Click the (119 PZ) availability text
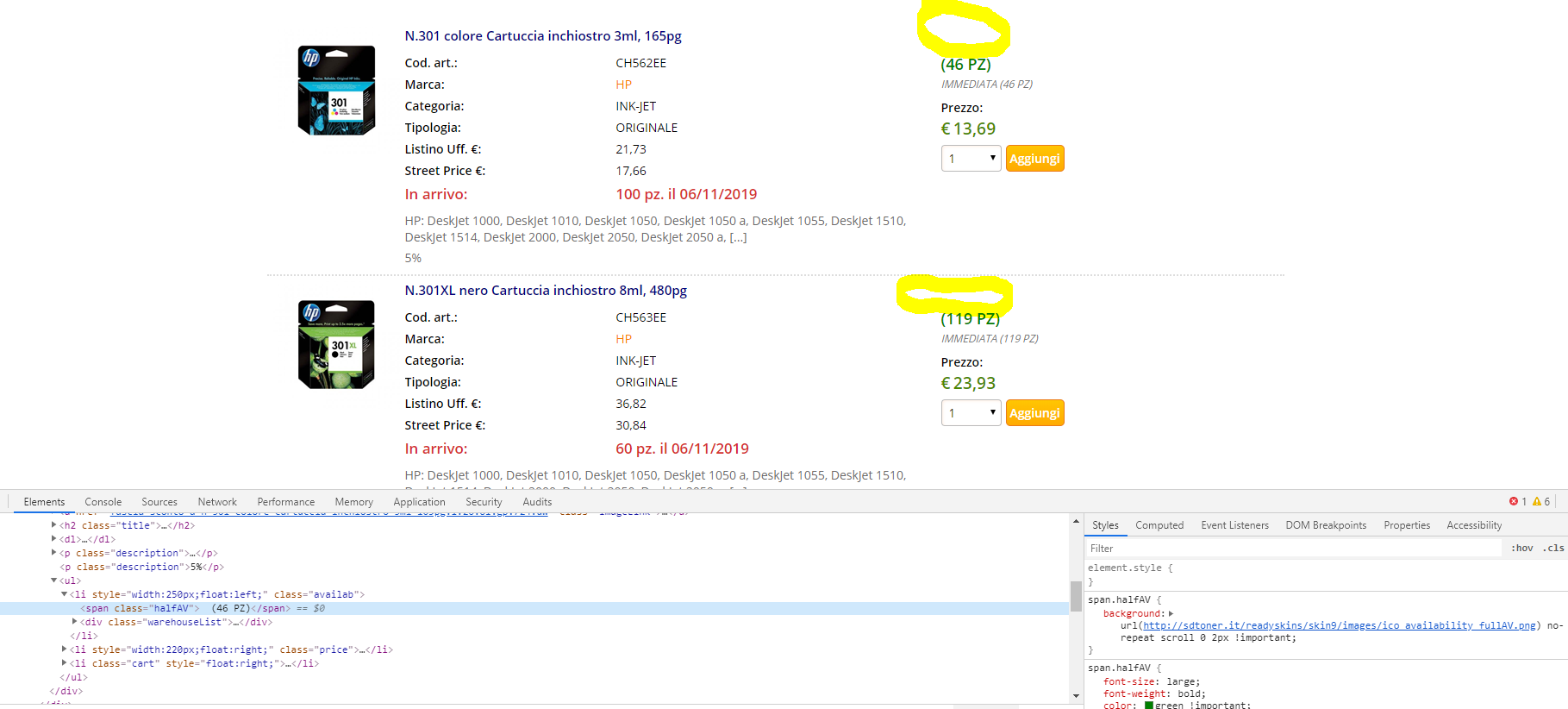 (970, 319)
